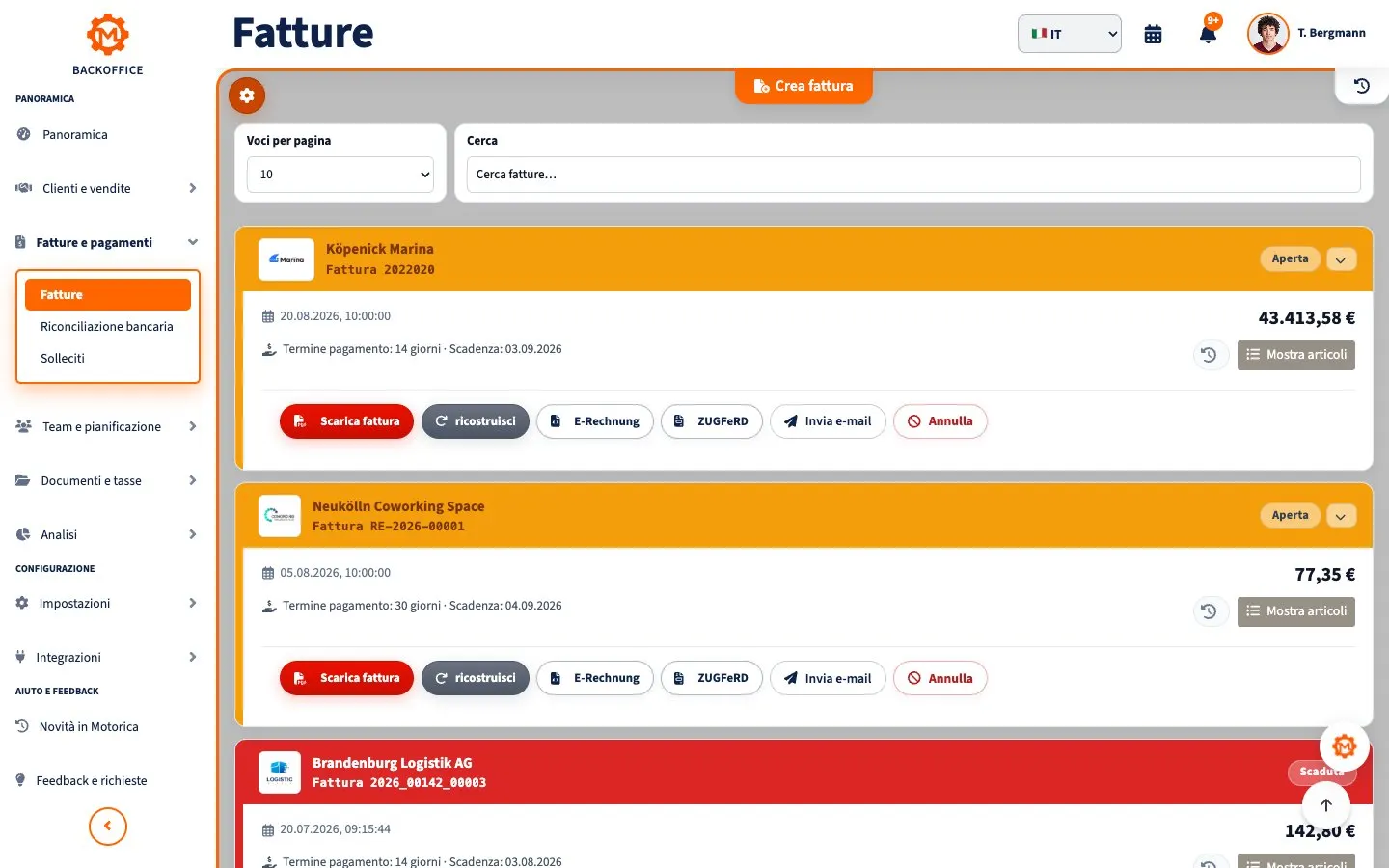Expand Analisi menu

point(108,535)
